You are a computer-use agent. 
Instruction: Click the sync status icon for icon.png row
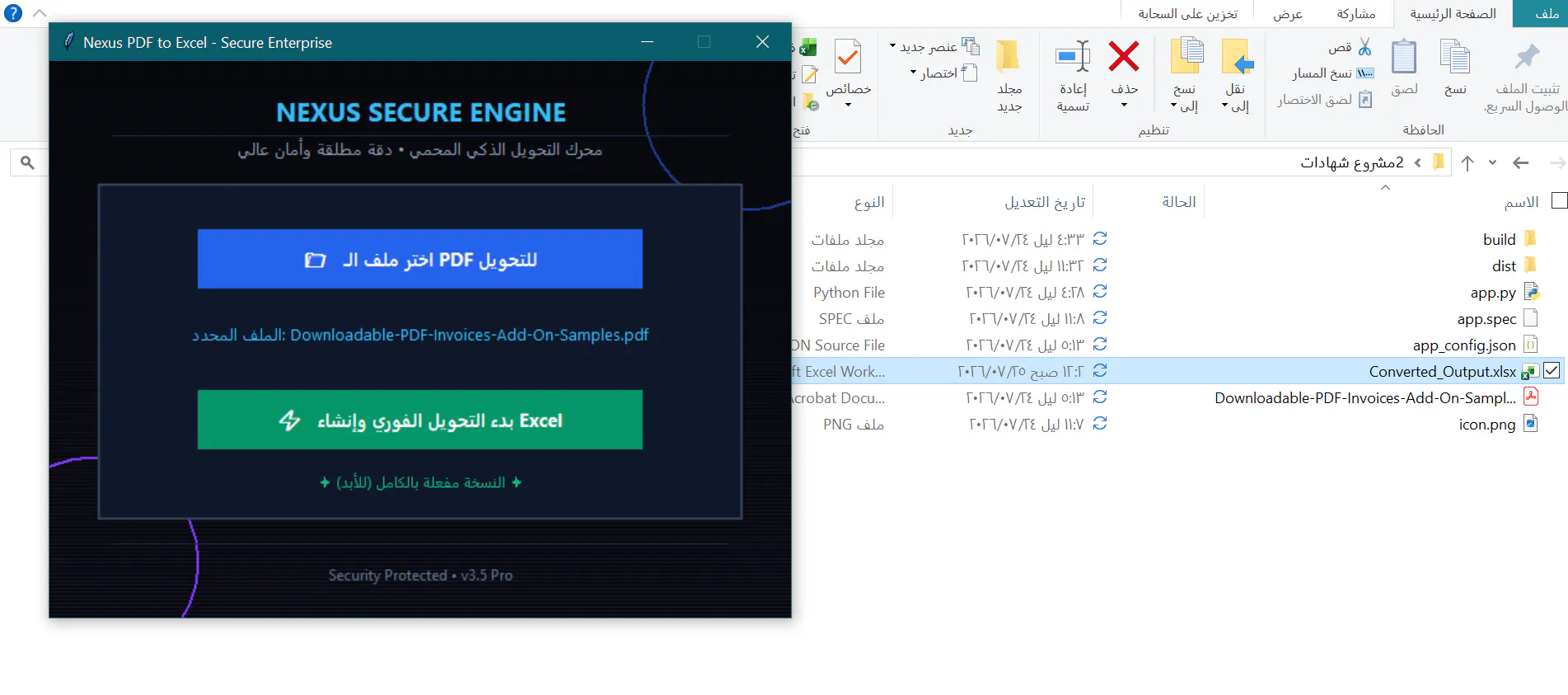1100,424
